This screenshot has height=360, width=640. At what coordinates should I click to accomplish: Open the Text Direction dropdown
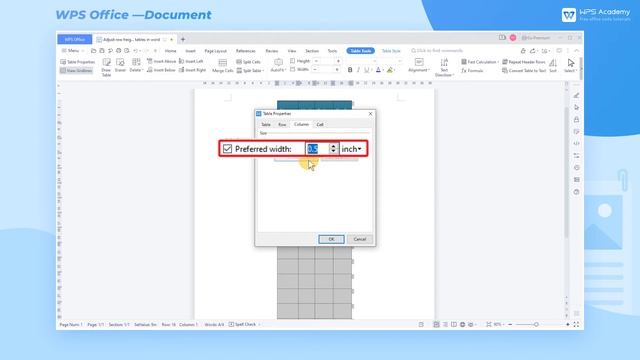[444, 67]
